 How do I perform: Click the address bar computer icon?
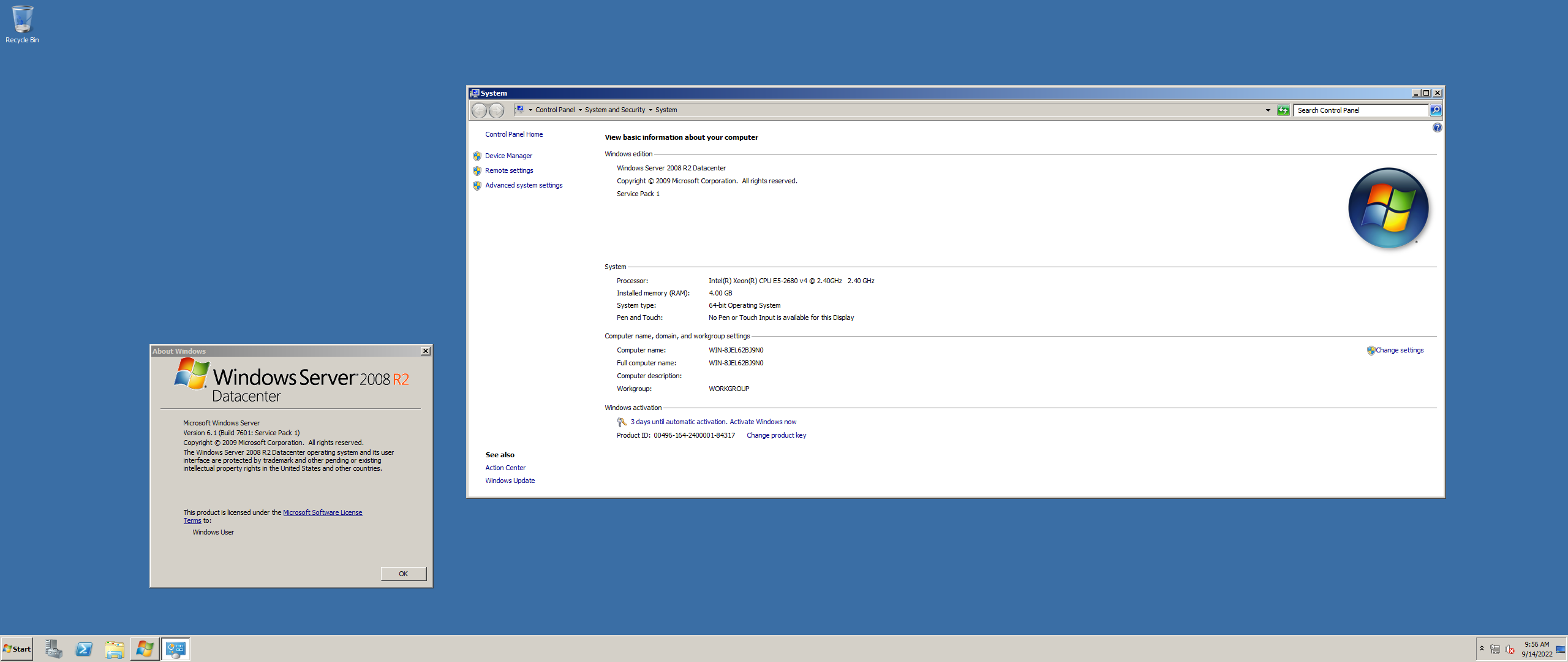click(519, 110)
